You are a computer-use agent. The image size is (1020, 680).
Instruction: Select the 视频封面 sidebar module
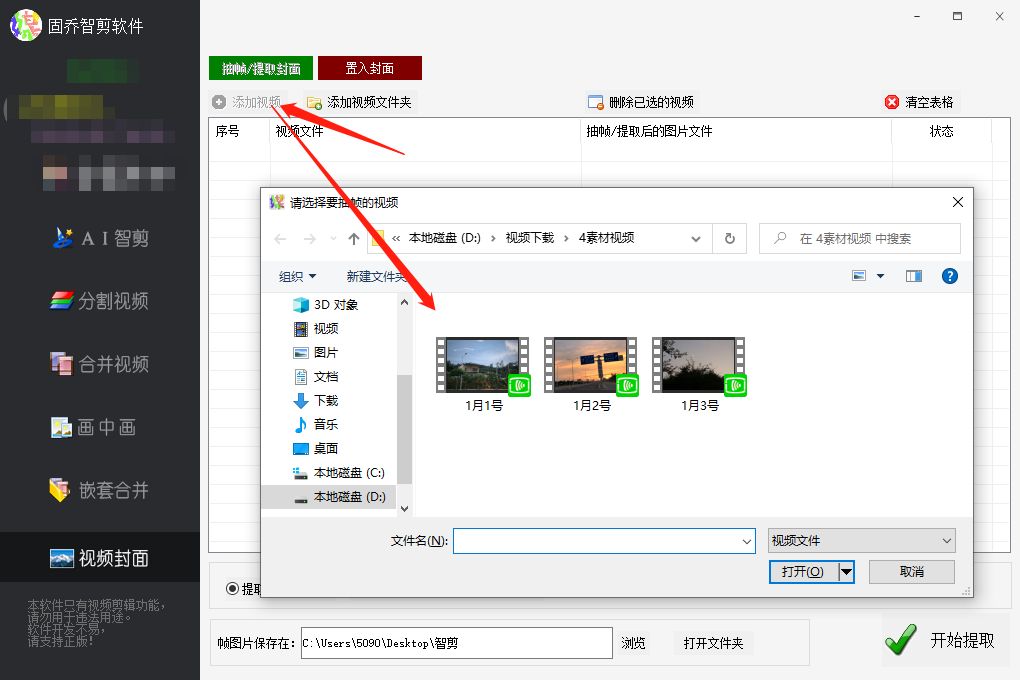(x=100, y=558)
